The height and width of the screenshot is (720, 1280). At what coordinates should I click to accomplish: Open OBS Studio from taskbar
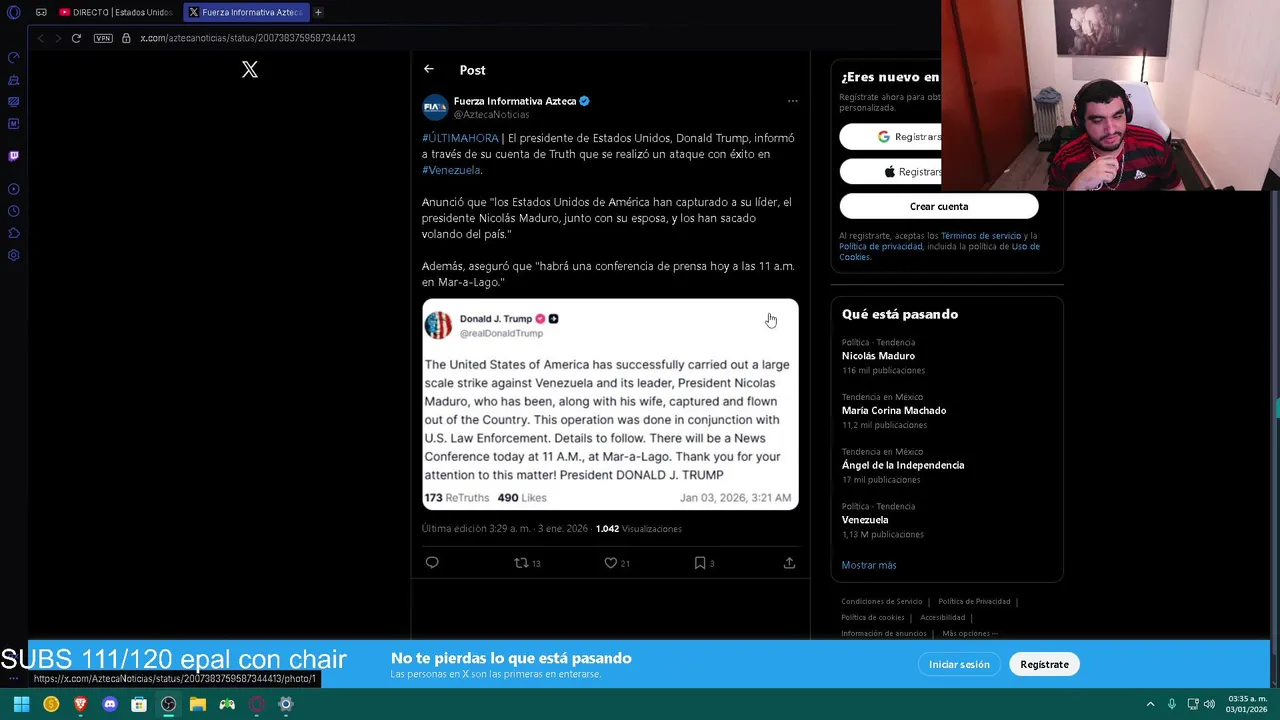click(x=168, y=704)
